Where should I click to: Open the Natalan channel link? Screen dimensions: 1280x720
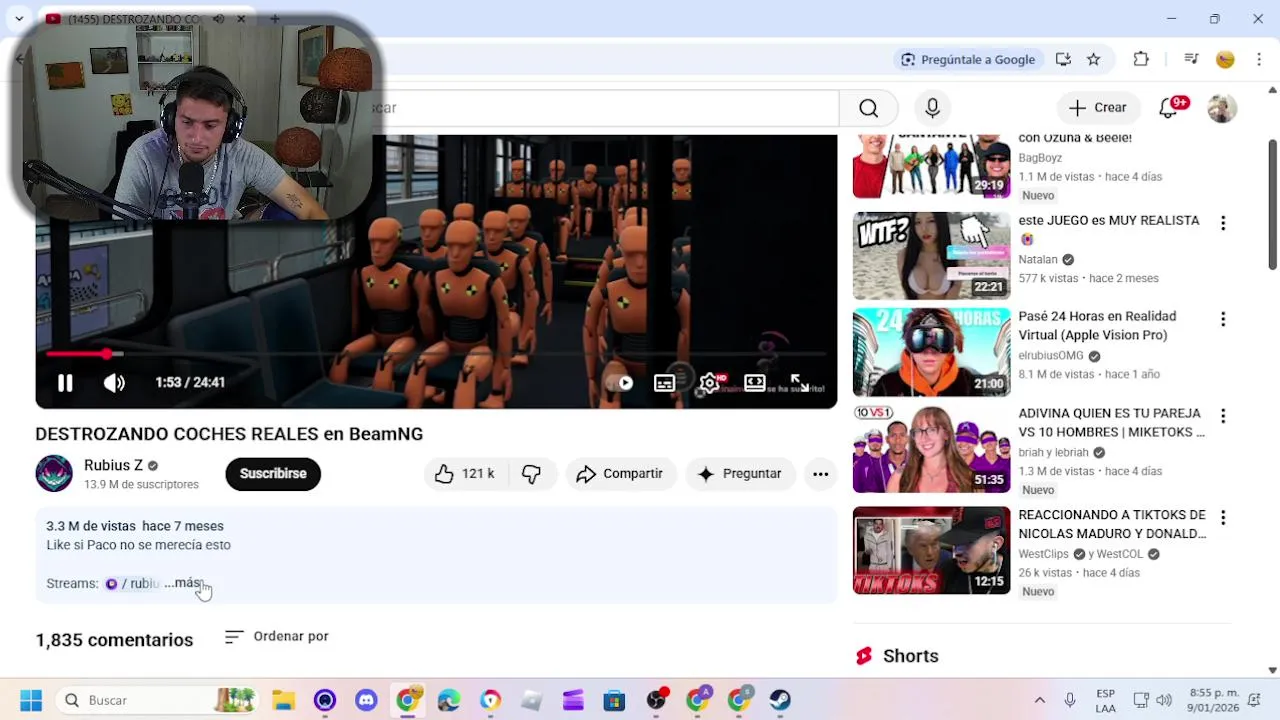[x=1037, y=259]
